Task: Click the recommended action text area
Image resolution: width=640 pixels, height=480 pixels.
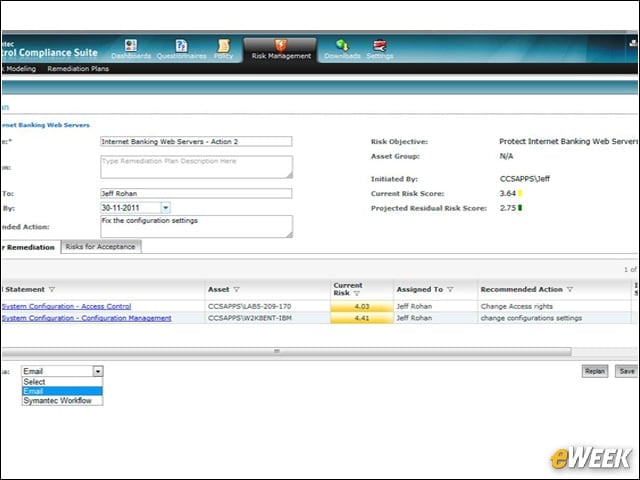Action: [196, 227]
